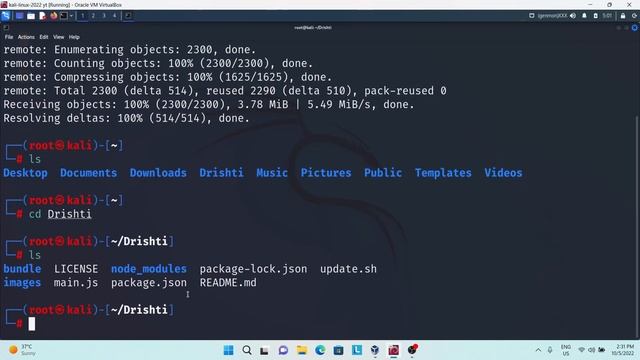
Task: Open the Kali applications menu dragon icon
Action: tap(6, 16)
